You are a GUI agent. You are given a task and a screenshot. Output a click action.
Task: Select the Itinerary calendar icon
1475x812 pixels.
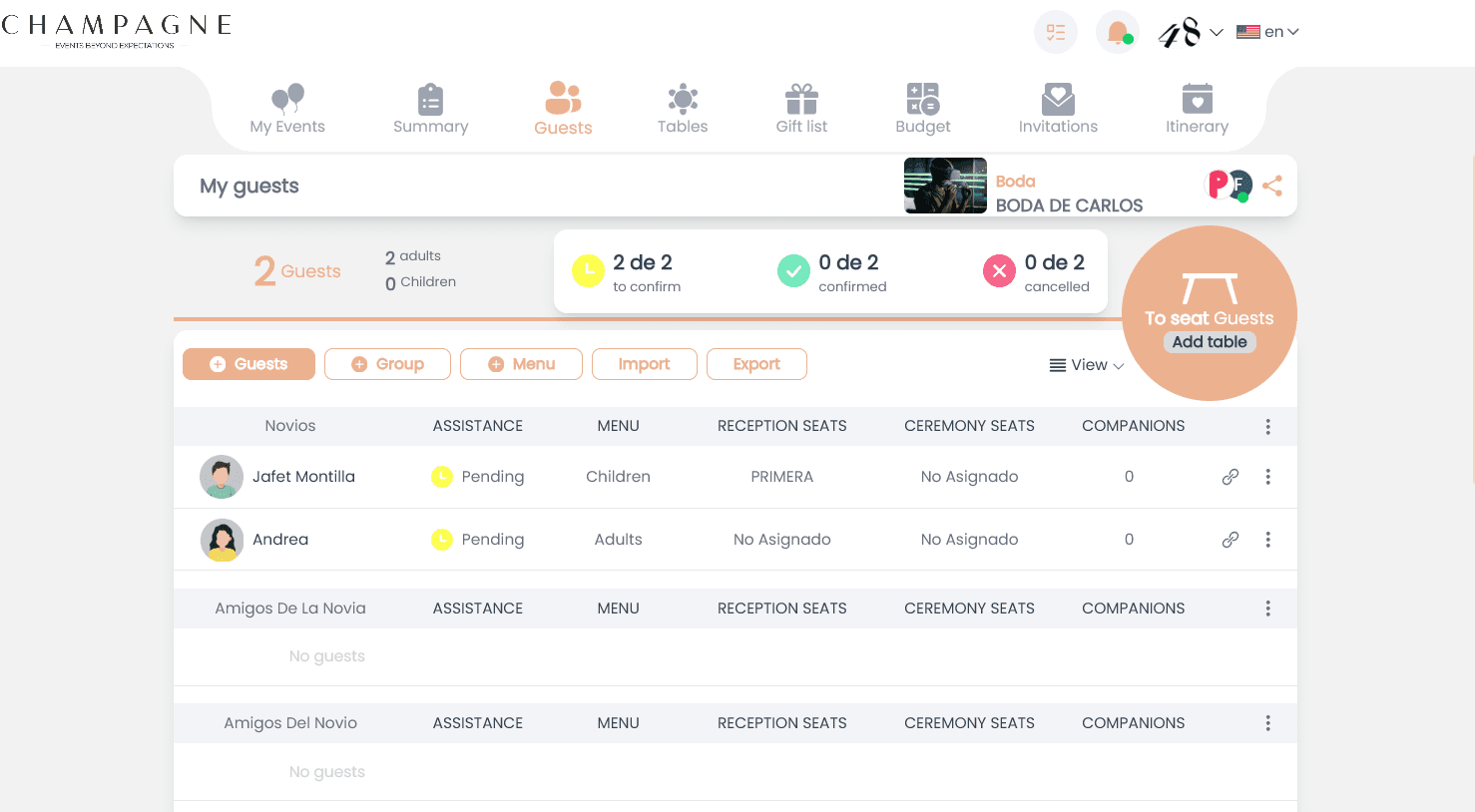point(1197,99)
